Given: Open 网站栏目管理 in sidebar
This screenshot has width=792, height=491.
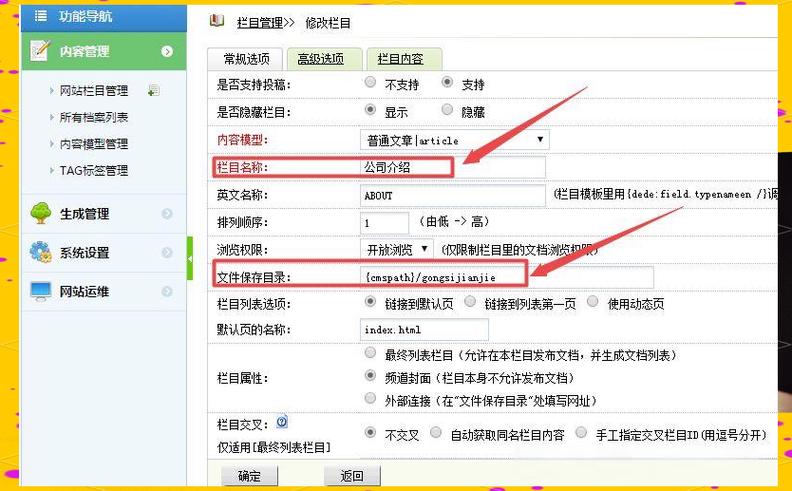Looking at the screenshot, I should click(x=94, y=91).
